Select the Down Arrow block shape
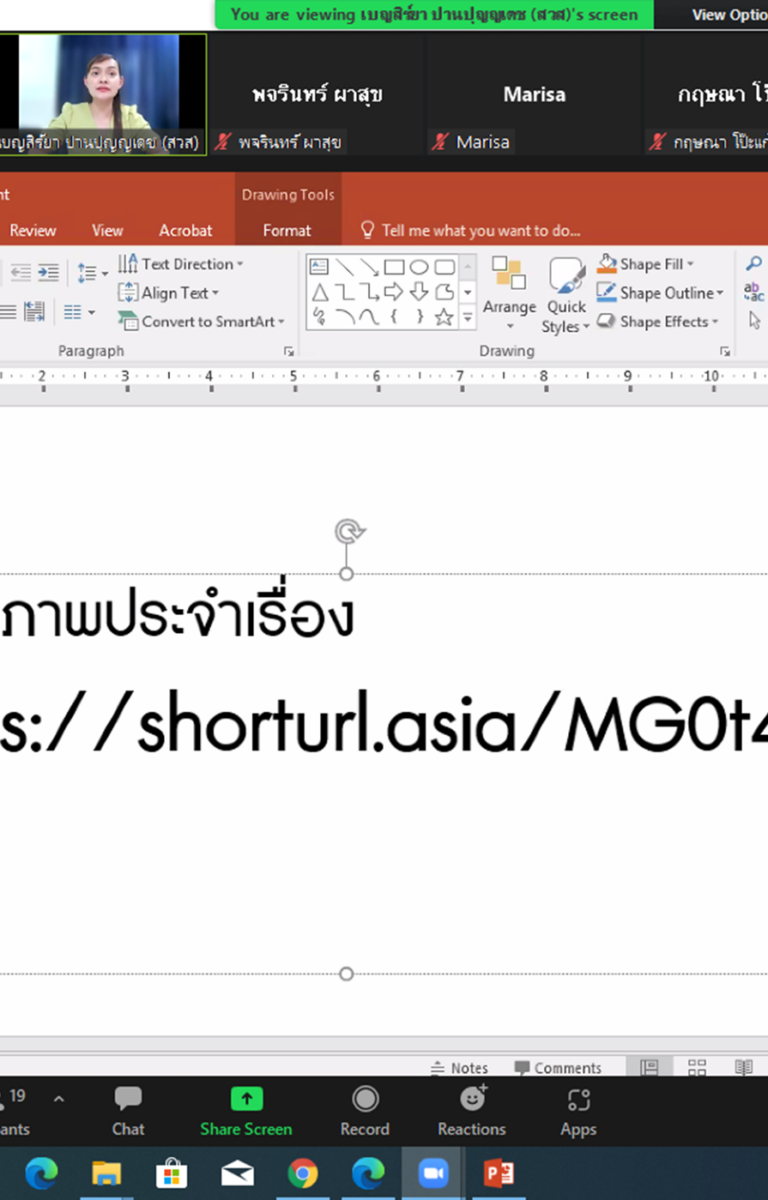Image resolution: width=768 pixels, height=1200 pixels. coord(419,292)
